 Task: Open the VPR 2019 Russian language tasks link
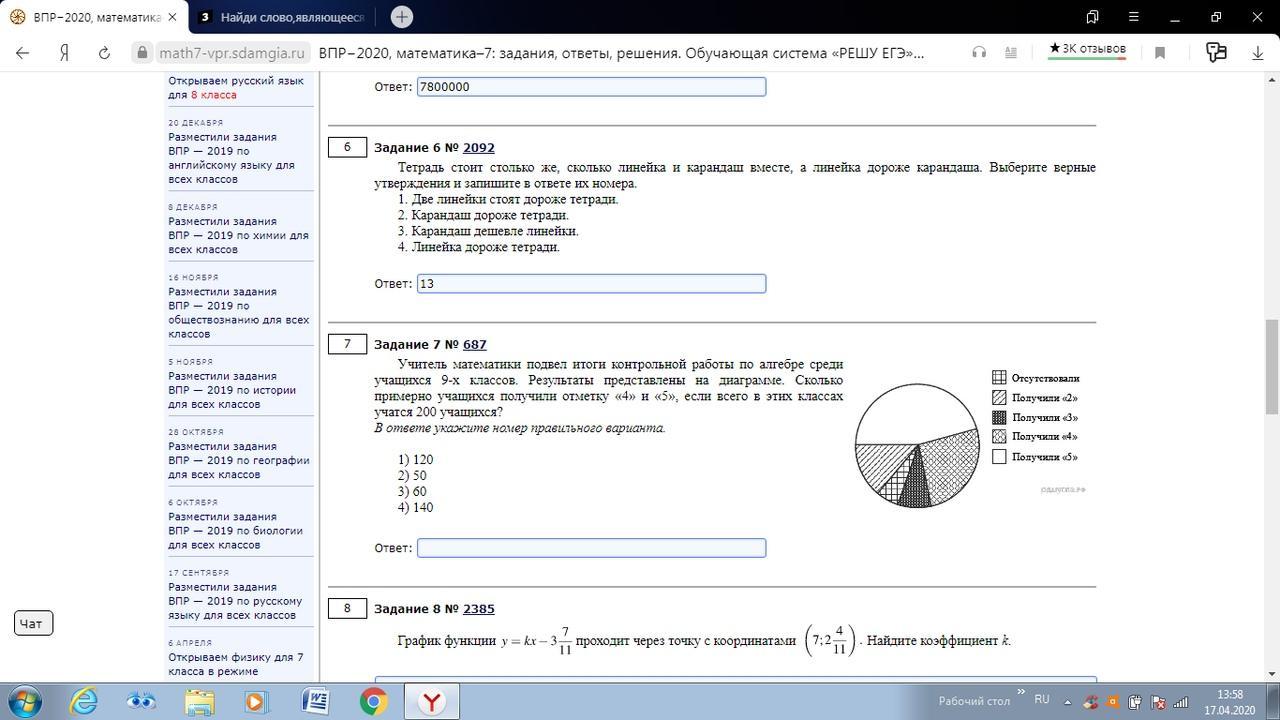coord(235,601)
